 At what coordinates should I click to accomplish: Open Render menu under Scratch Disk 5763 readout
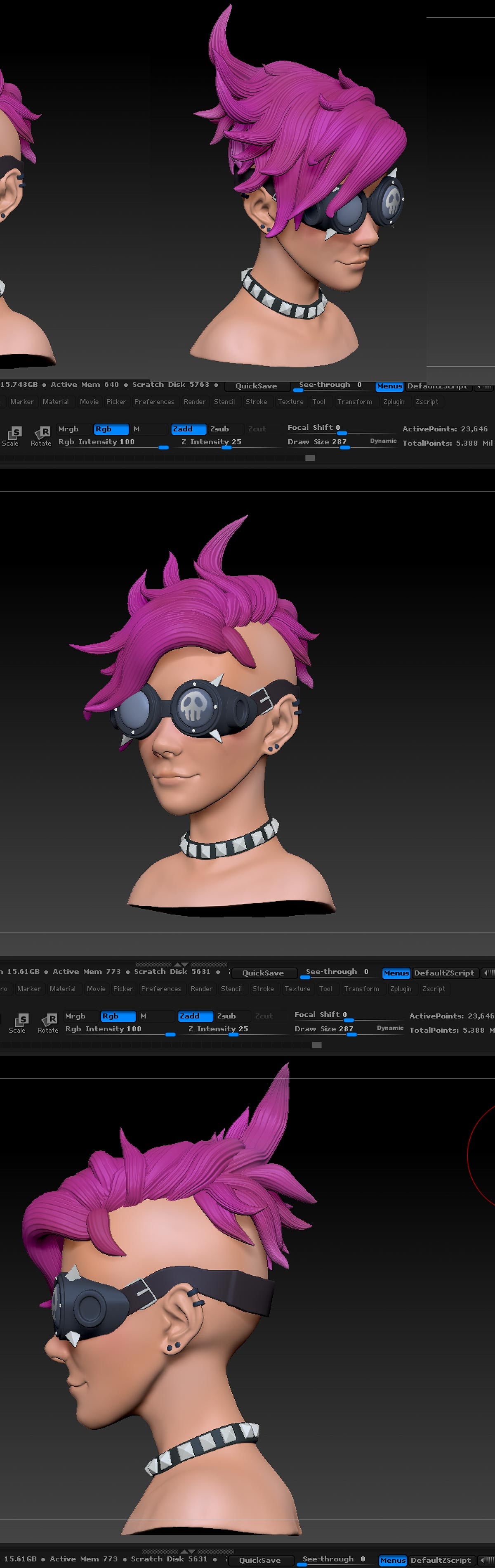(x=195, y=402)
